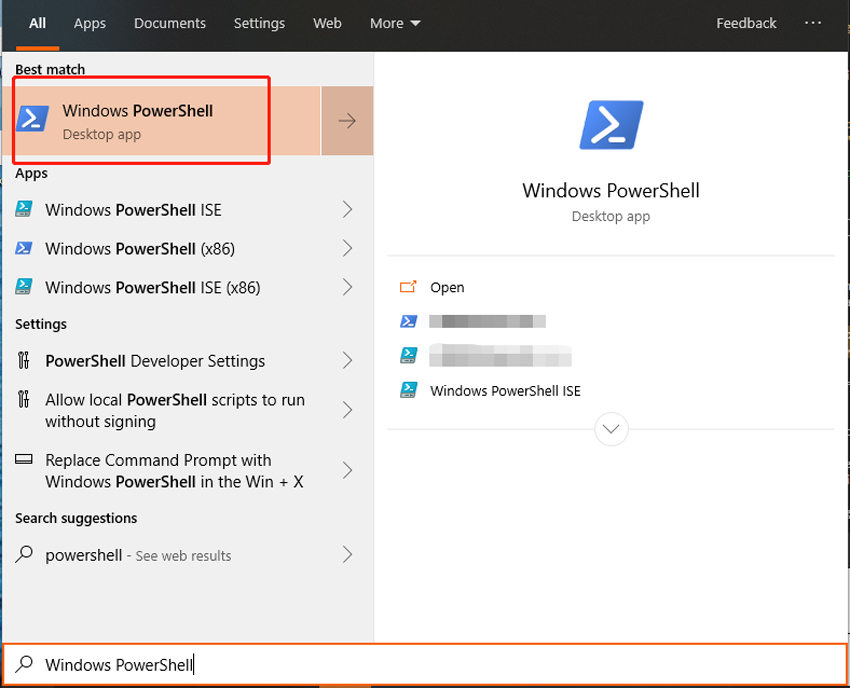Open the ellipsis options menu
The image size is (850, 688).
[812, 22]
